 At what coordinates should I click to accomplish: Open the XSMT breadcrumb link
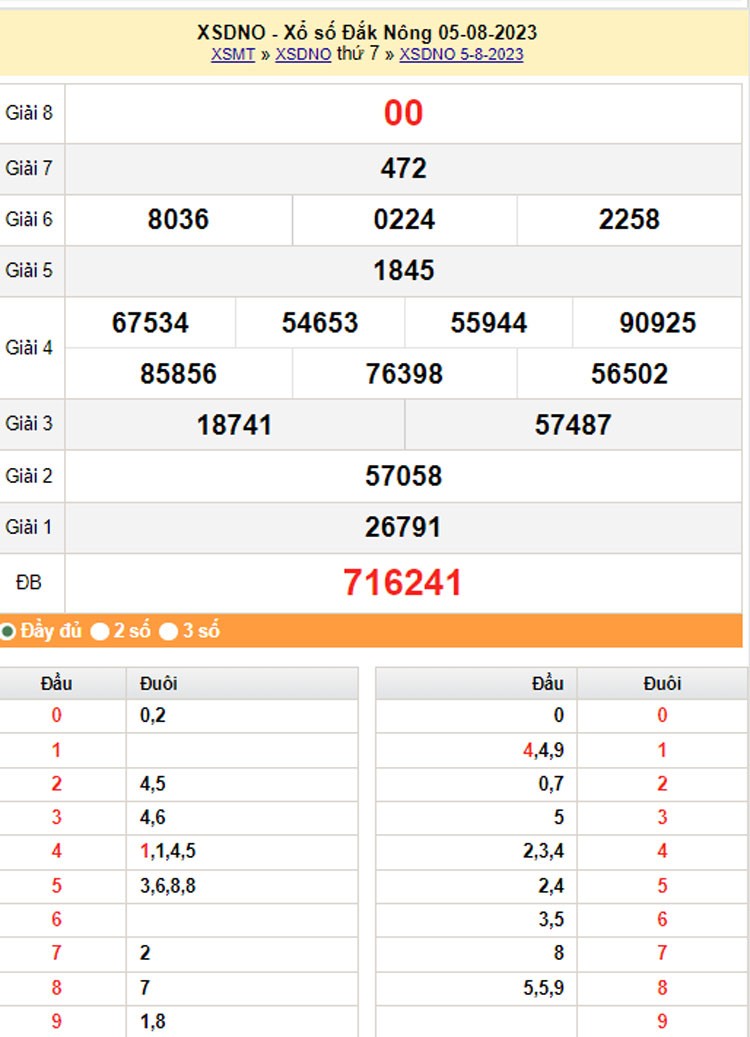pos(232,55)
